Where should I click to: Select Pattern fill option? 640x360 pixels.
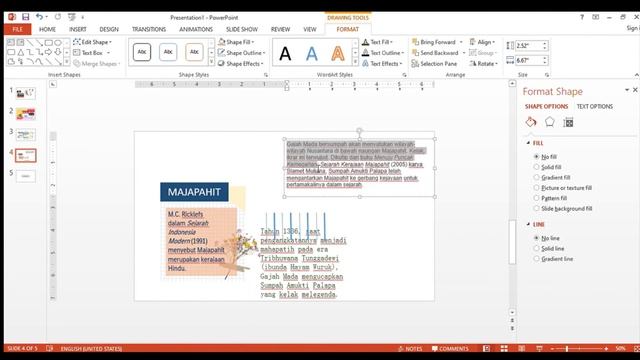point(550,198)
